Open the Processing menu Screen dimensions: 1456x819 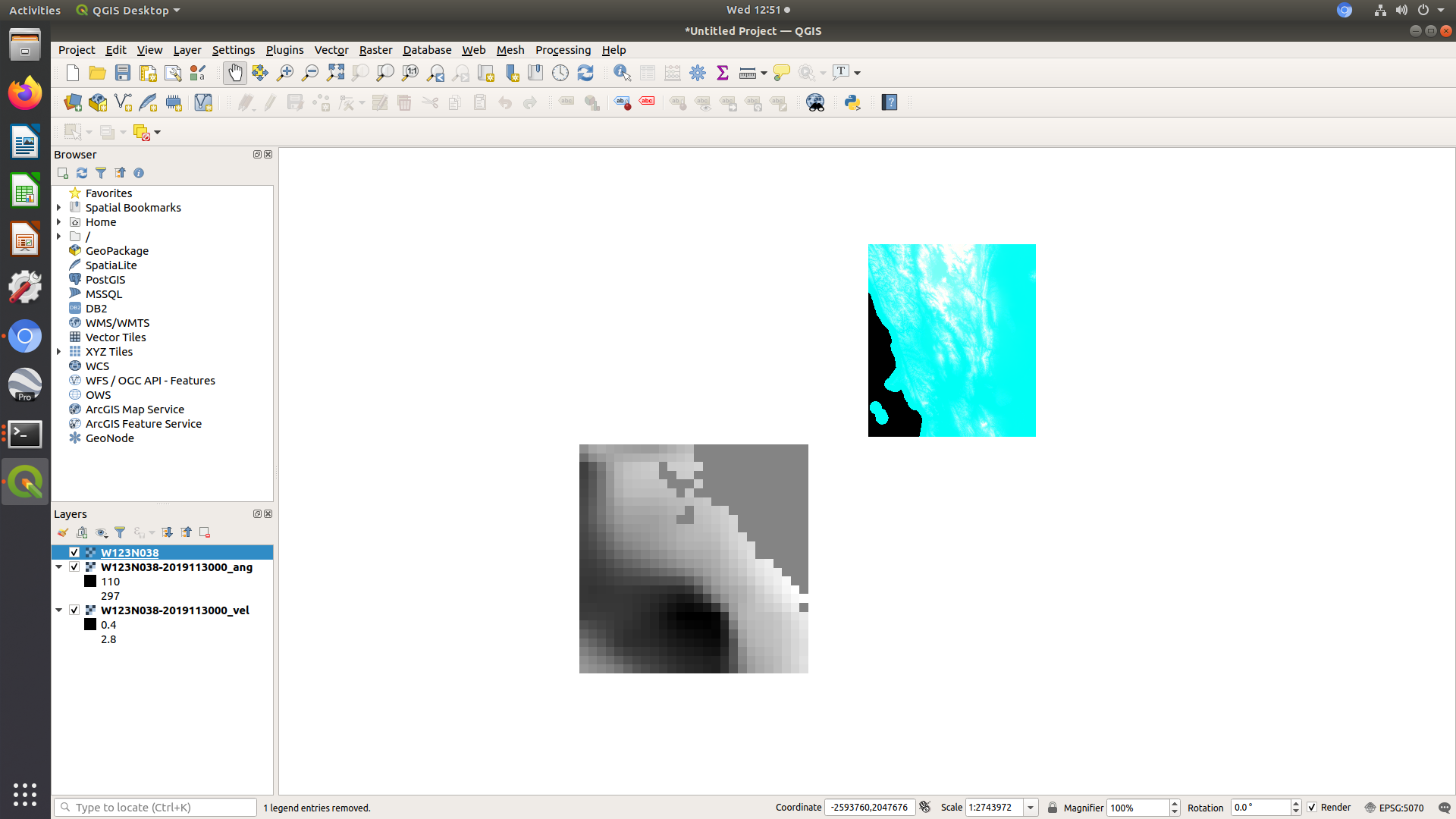coord(563,49)
